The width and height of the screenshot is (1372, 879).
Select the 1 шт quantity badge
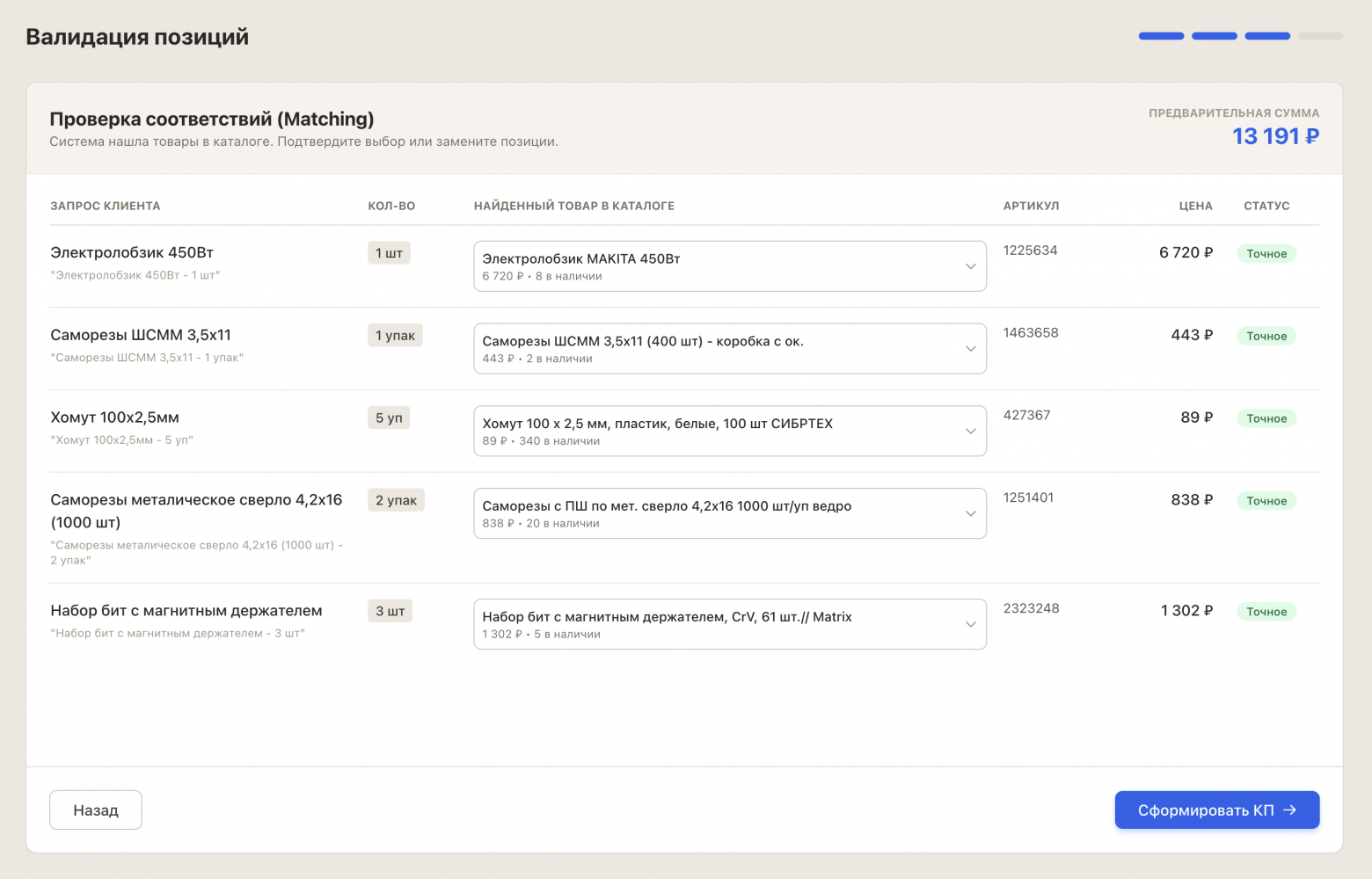389,253
